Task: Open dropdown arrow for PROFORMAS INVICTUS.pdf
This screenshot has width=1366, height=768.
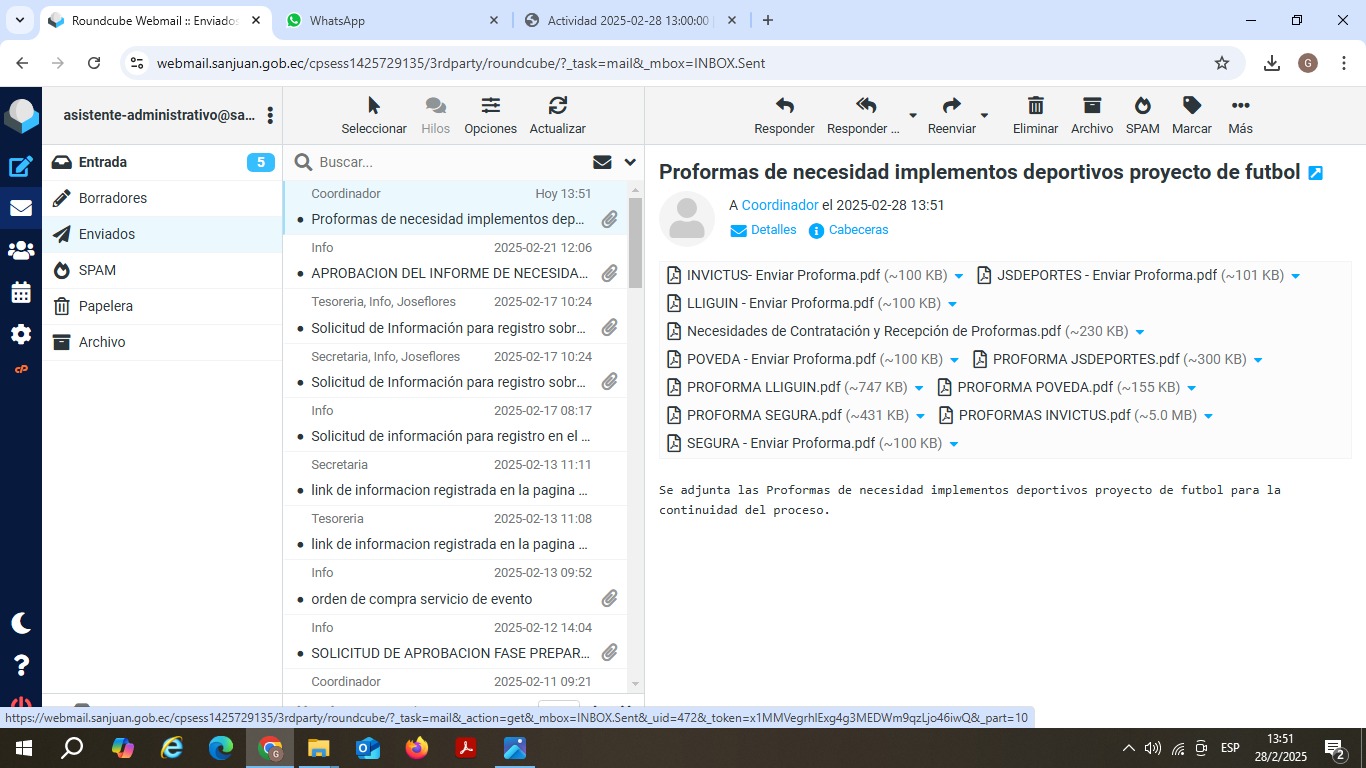Action: pyautogui.click(x=1208, y=416)
